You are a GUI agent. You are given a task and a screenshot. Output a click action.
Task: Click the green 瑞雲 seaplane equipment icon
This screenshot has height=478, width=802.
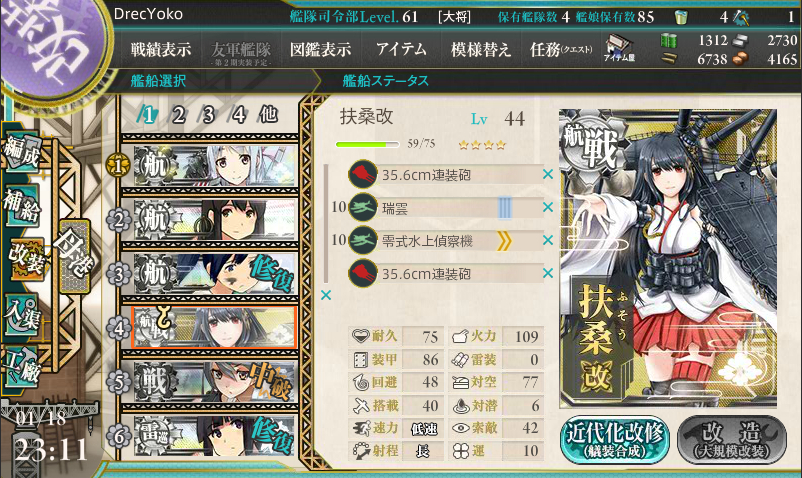click(363, 208)
